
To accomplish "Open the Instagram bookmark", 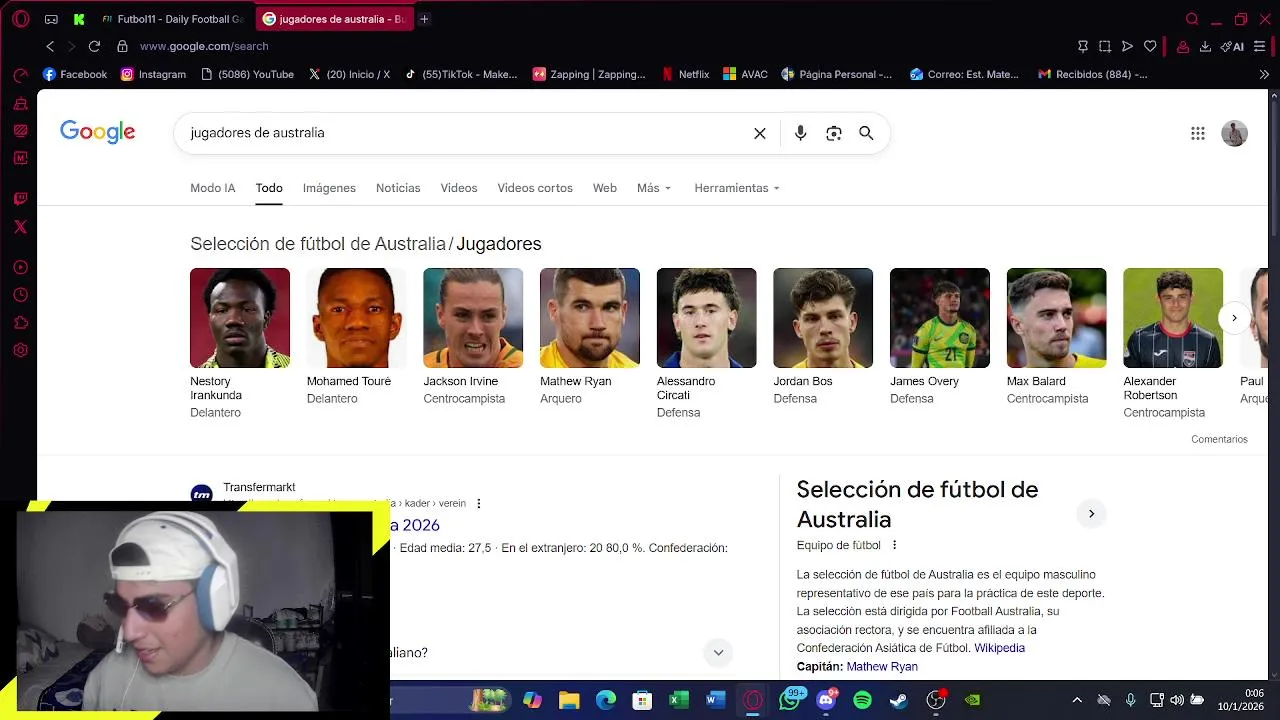I will click(153, 74).
